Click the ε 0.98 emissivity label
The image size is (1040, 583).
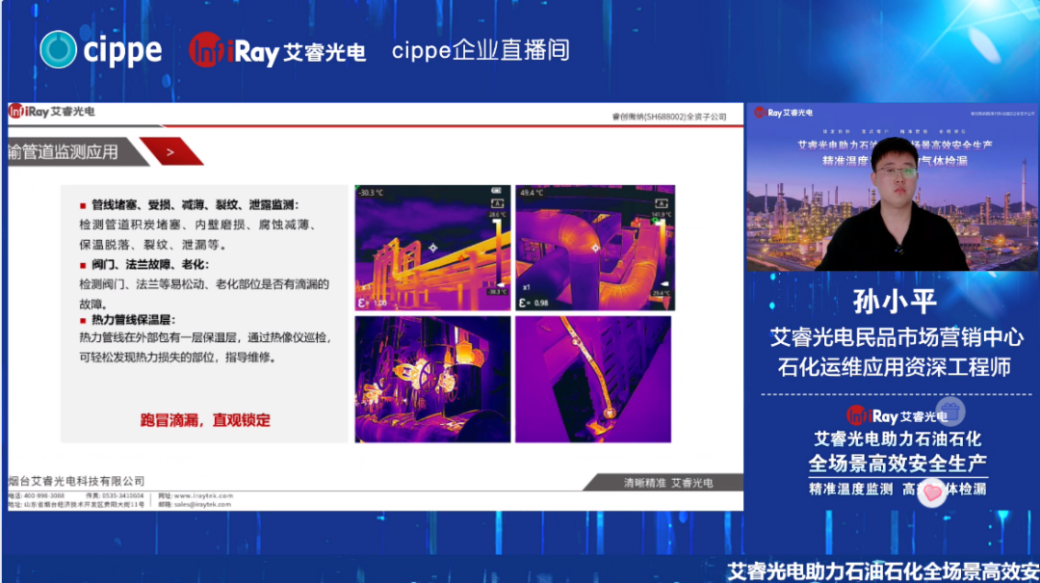534,302
